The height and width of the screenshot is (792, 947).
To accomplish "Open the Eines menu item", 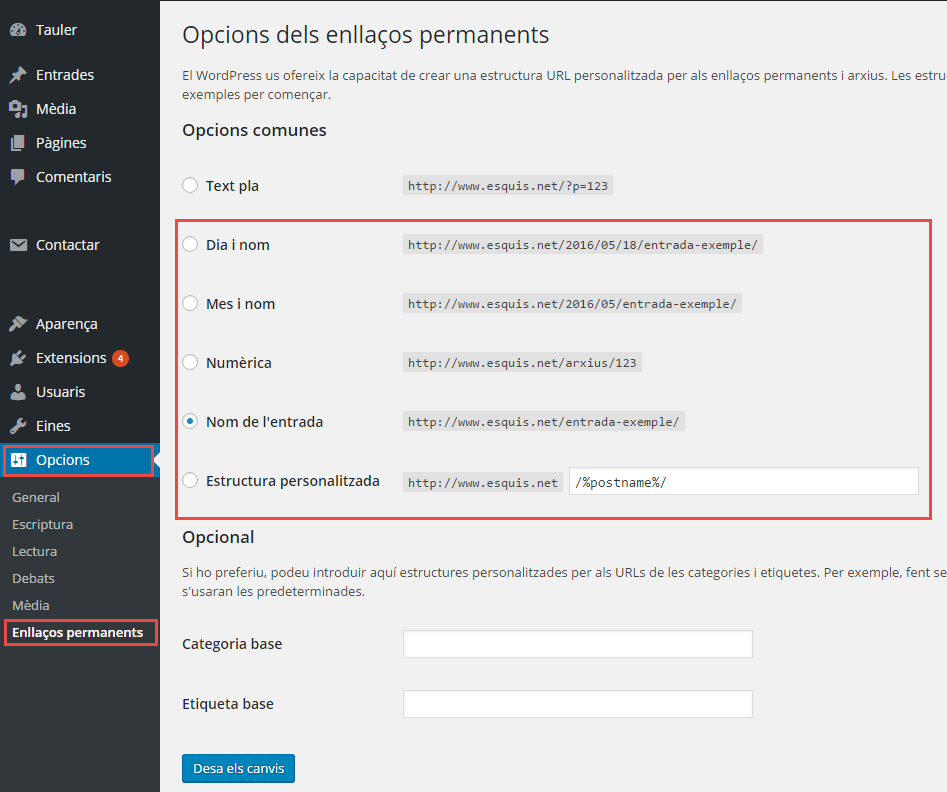I will (x=53, y=426).
